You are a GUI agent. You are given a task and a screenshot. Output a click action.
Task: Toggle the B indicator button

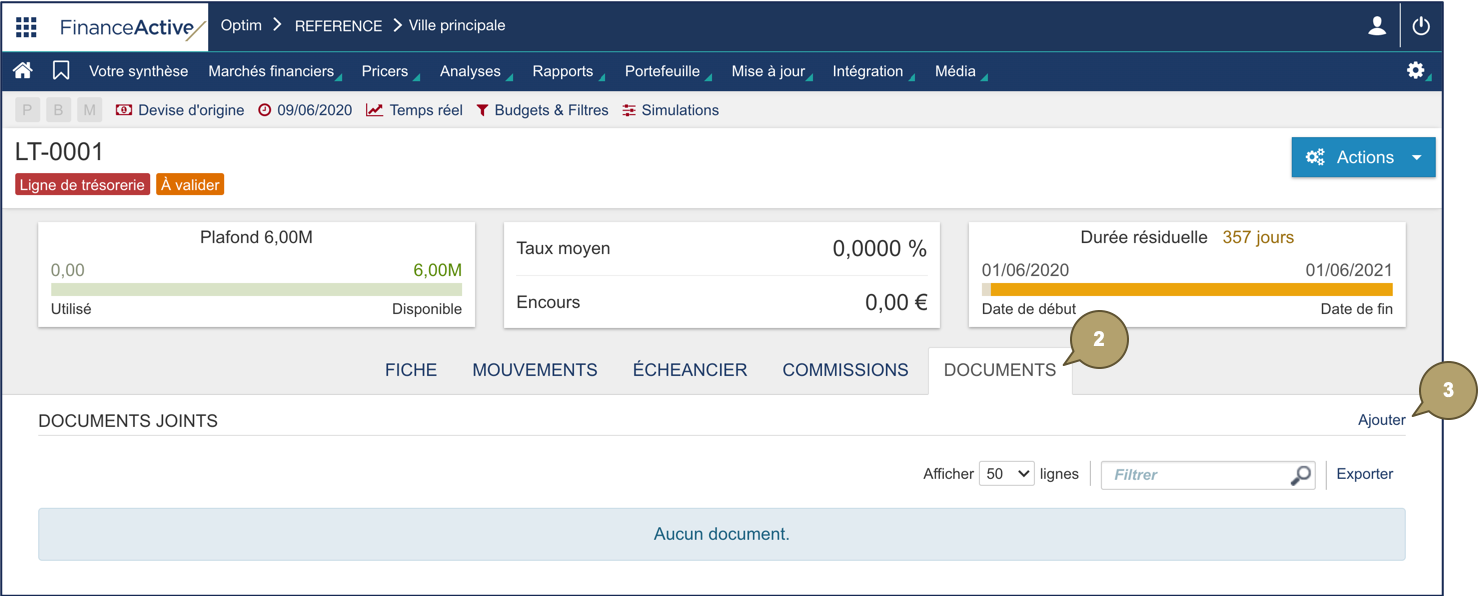[x=58, y=109]
